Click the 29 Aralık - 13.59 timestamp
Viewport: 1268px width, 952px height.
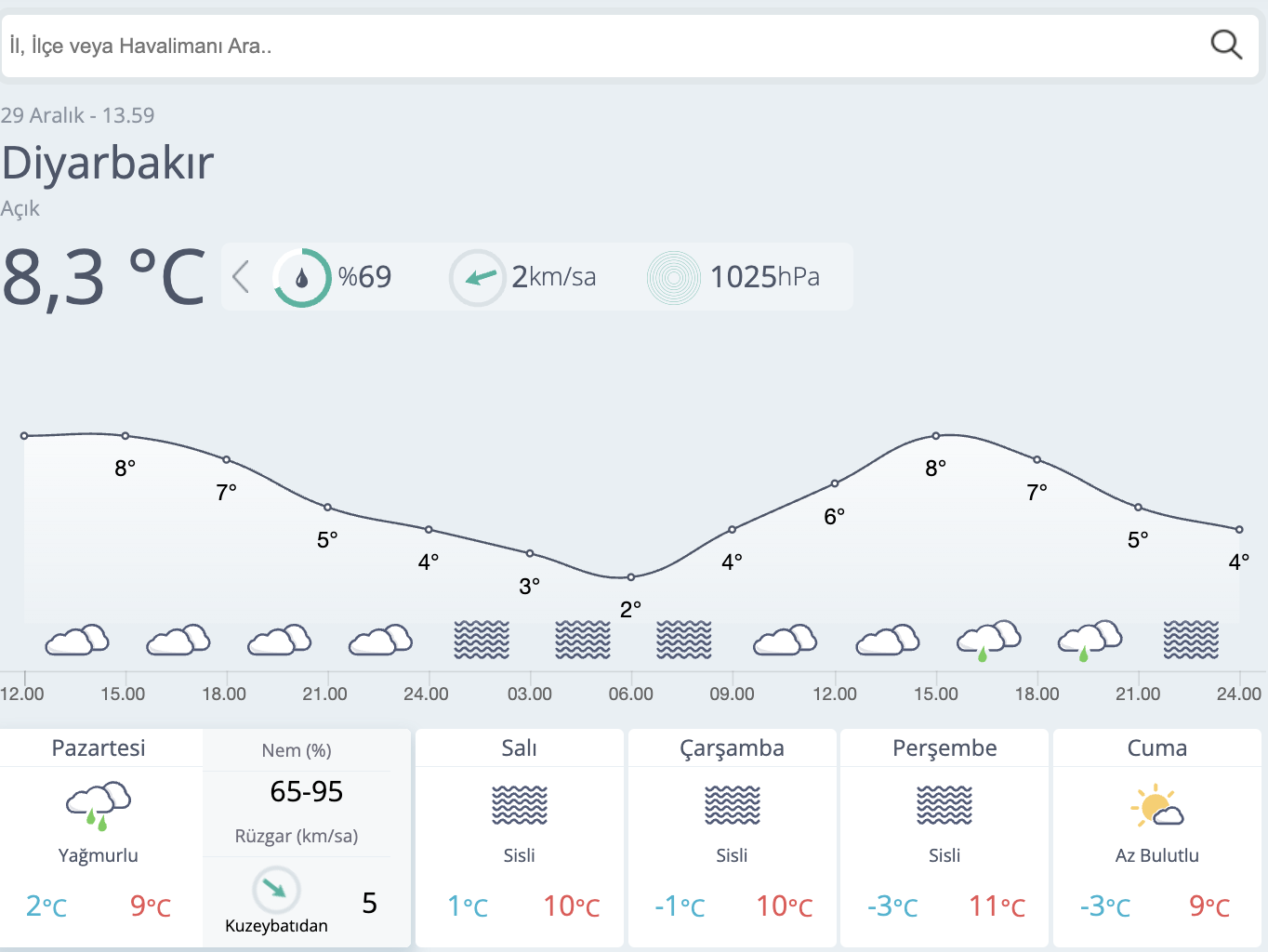point(77,115)
